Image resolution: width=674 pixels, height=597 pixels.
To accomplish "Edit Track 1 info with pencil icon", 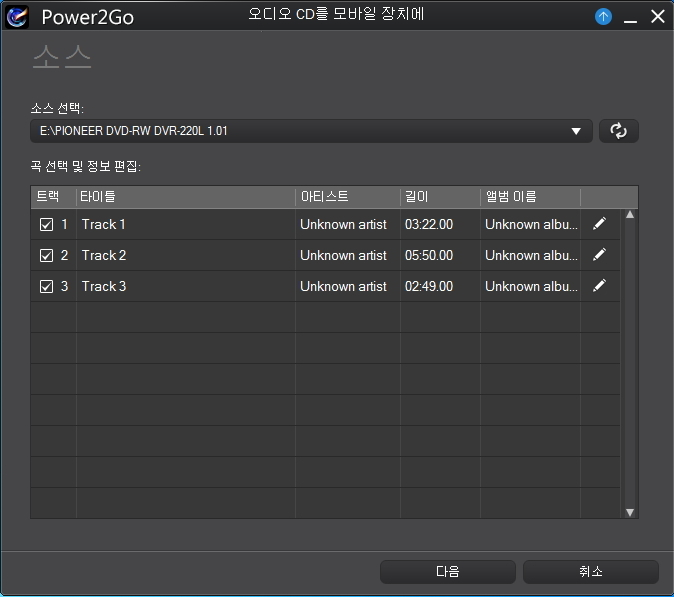I will point(599,223).
